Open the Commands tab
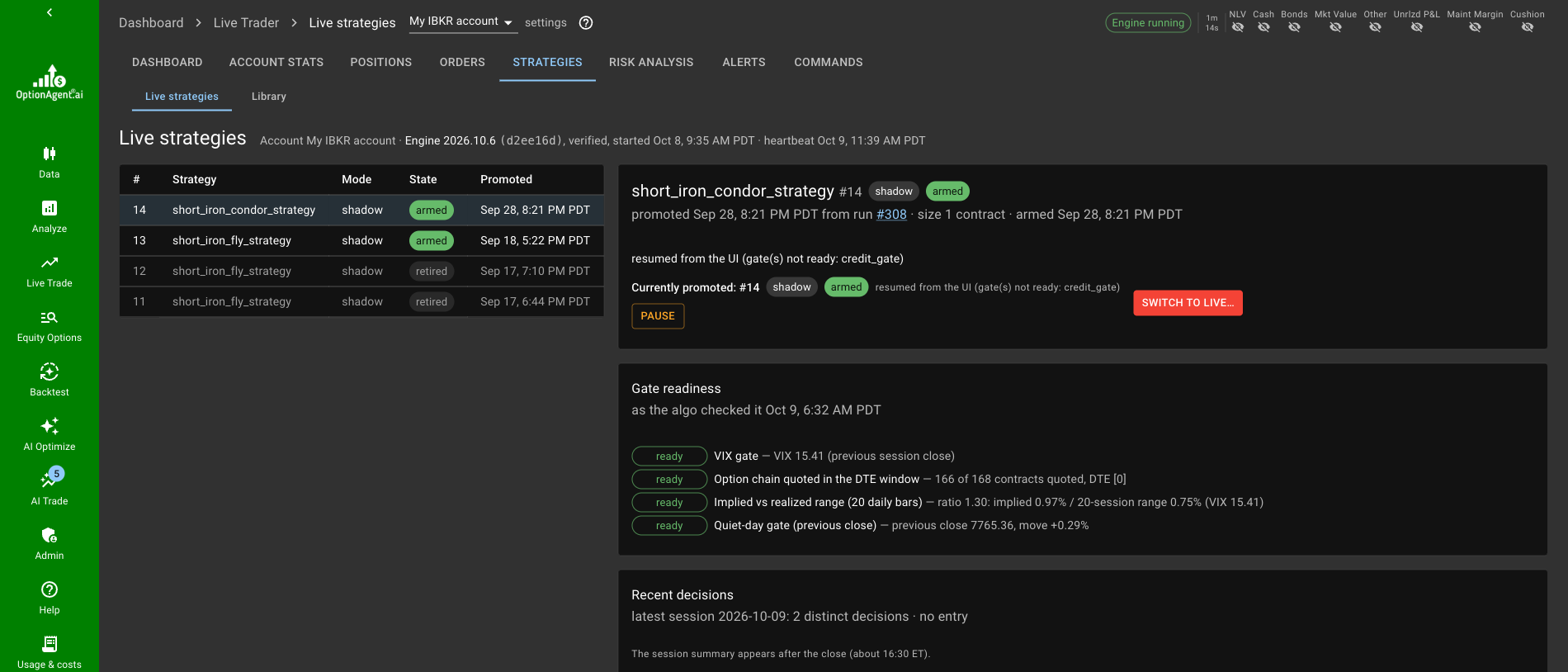 (829, 62)
